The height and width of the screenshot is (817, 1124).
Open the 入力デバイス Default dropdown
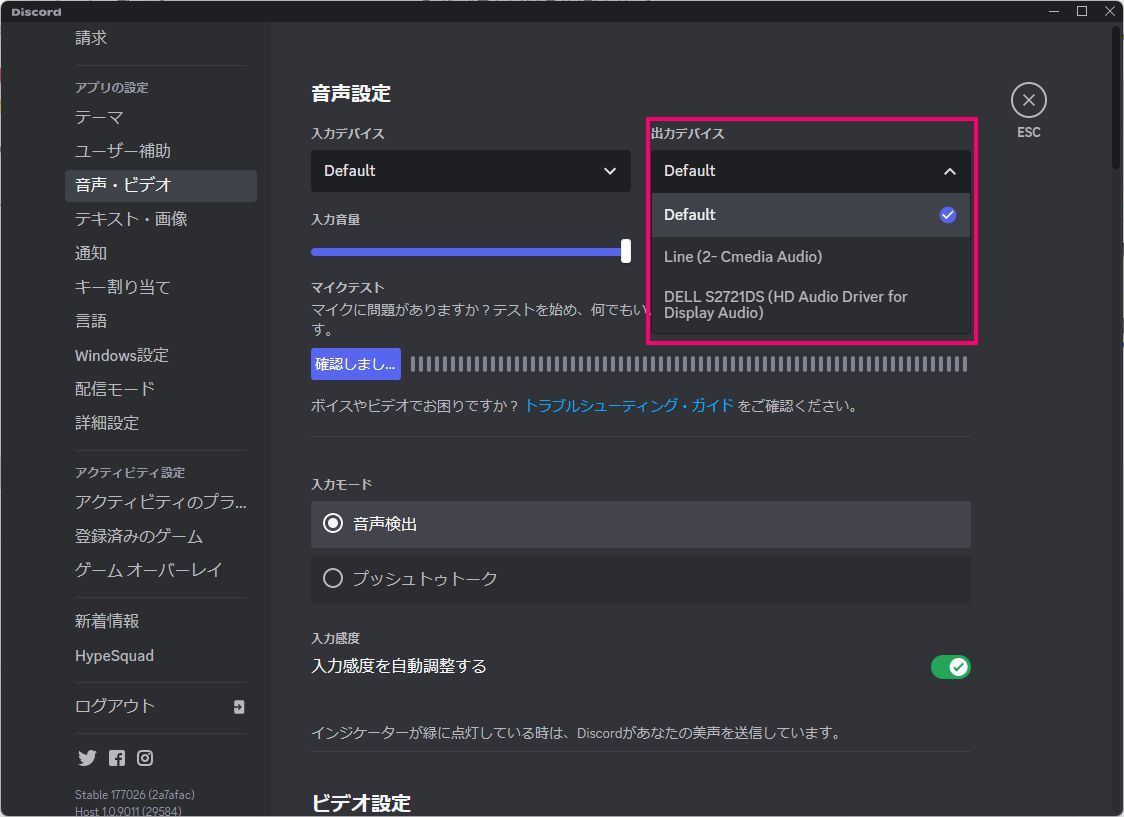tap(470, 171)
